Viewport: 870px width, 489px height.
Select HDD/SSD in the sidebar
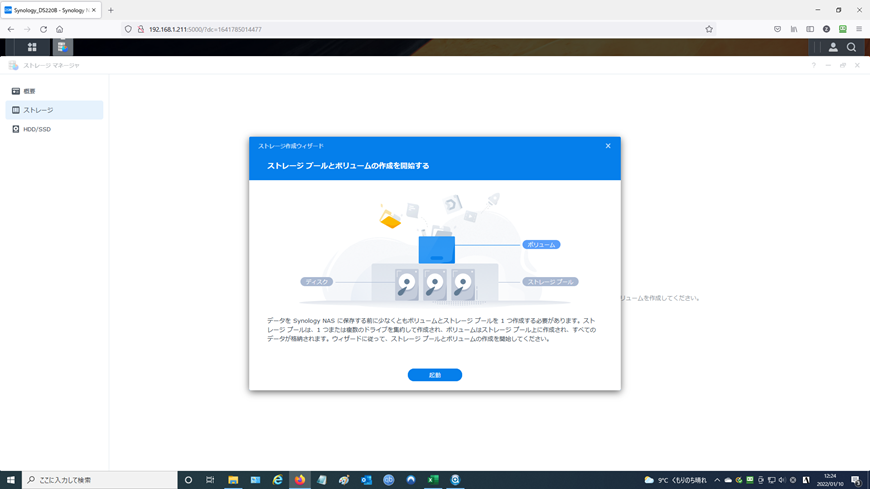tap(54, 129)
